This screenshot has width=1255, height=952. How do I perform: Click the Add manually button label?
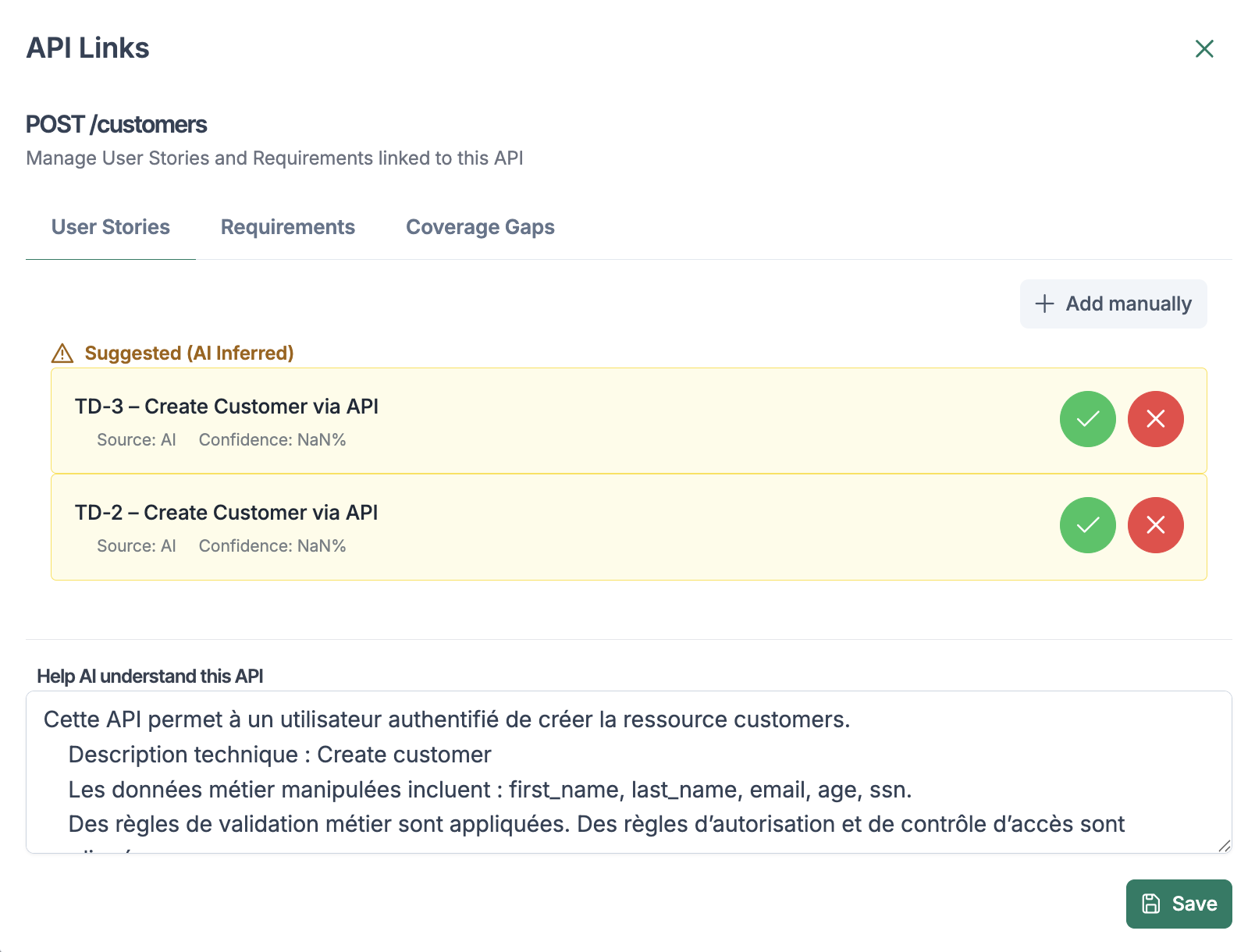coord(1129,304)
